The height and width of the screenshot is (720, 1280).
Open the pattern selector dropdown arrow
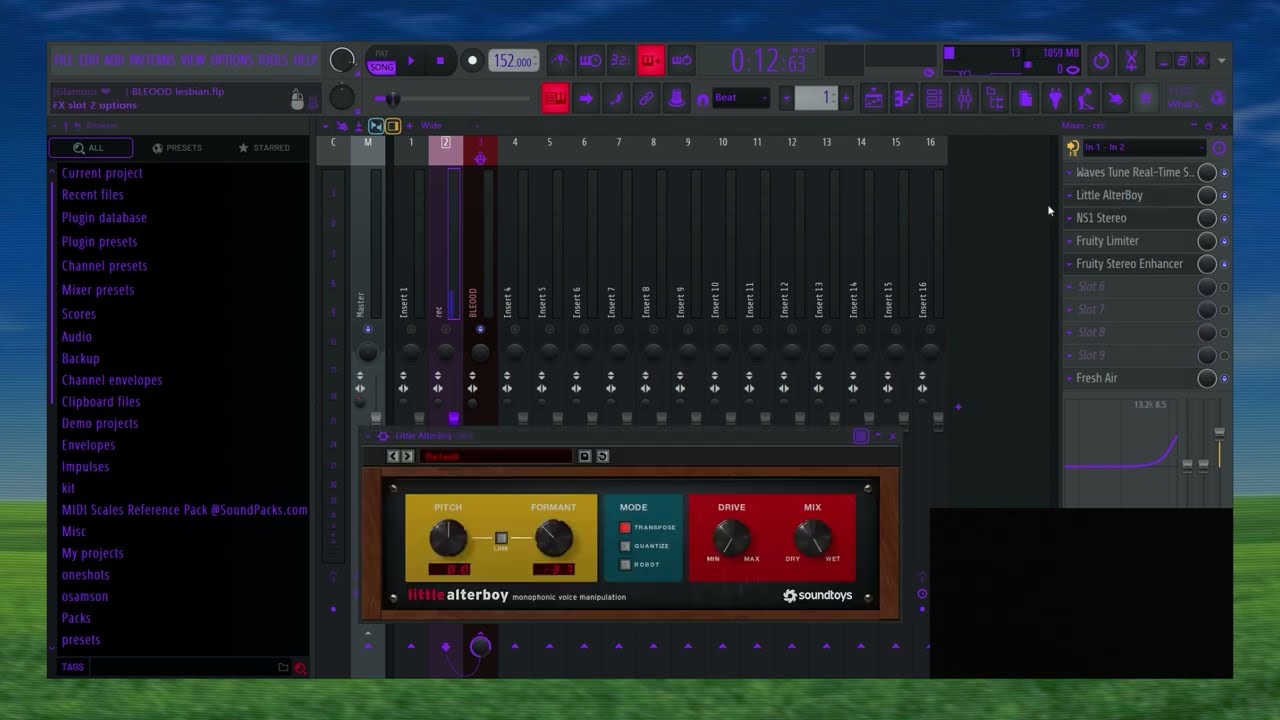pyautogui.click(x=788, y=98)
